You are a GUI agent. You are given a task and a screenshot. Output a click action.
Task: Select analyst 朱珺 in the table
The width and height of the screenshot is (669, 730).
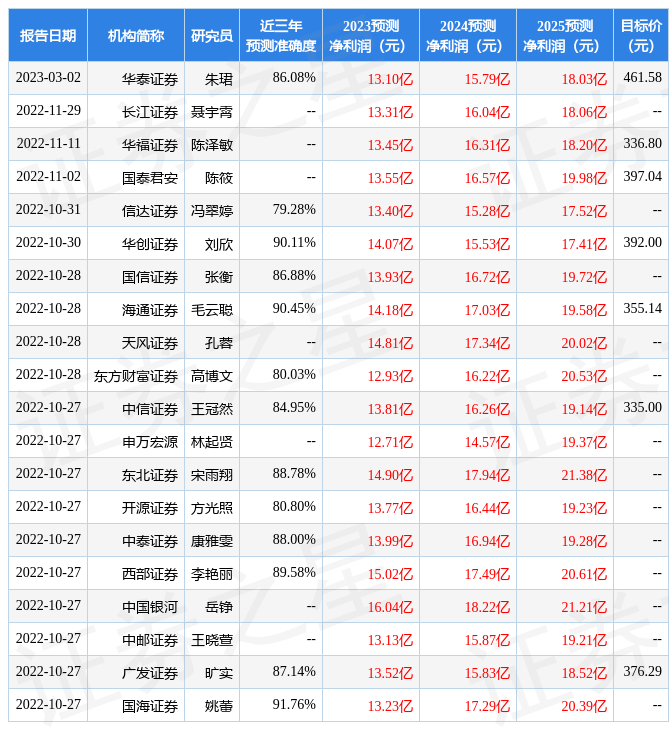(218, 78)
